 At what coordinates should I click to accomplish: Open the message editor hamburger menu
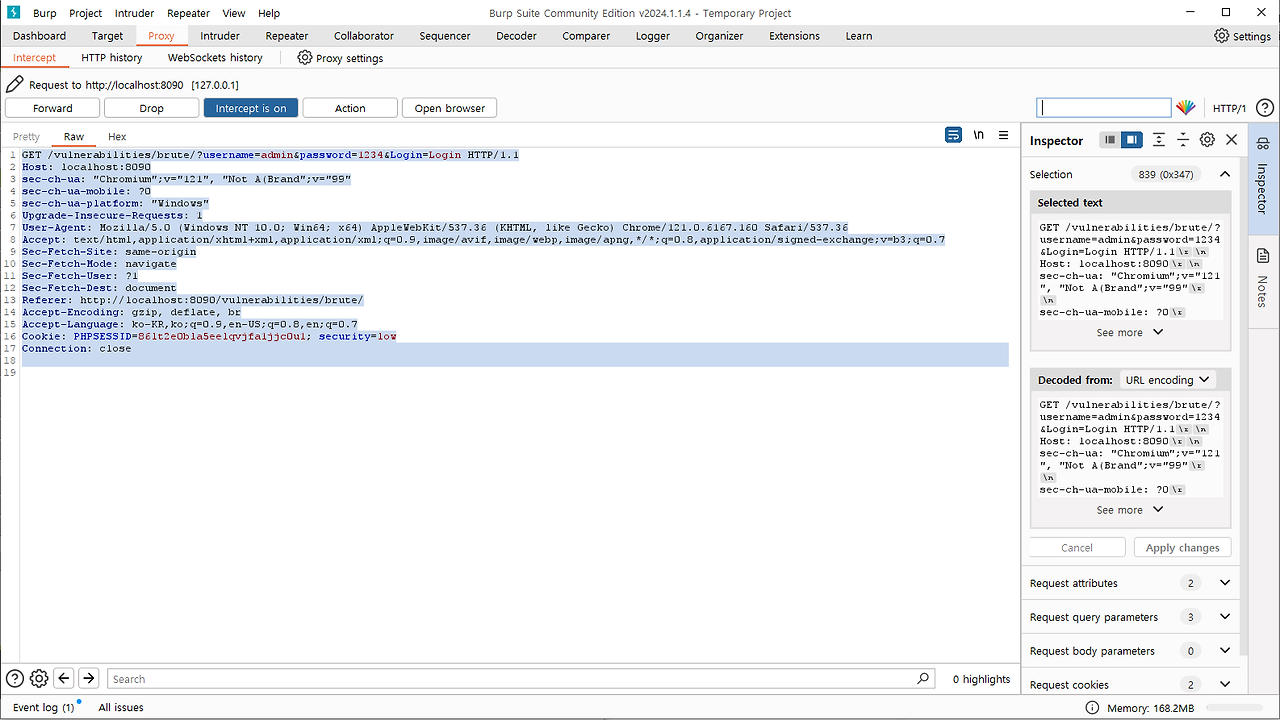(x=1003, y=135)
